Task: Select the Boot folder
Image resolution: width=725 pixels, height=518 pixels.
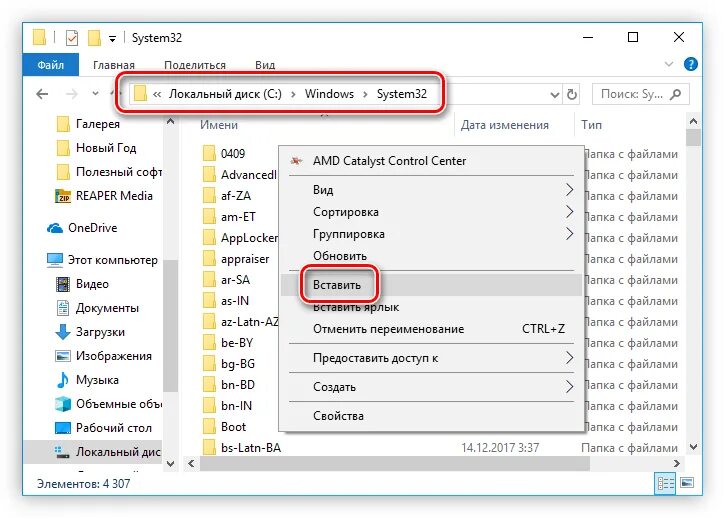Action: coord(225,427)
